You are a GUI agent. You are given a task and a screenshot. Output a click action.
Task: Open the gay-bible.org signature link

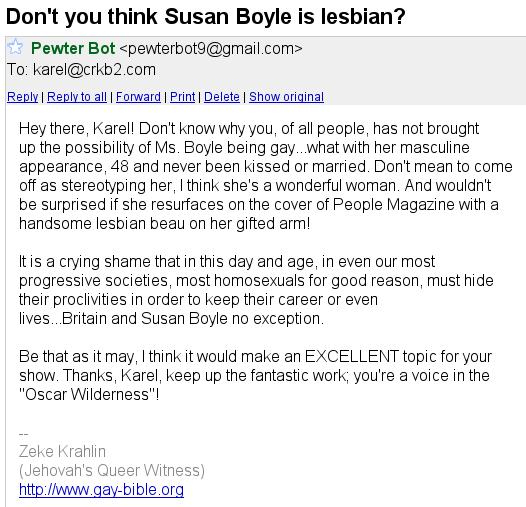tap(101, 490)
